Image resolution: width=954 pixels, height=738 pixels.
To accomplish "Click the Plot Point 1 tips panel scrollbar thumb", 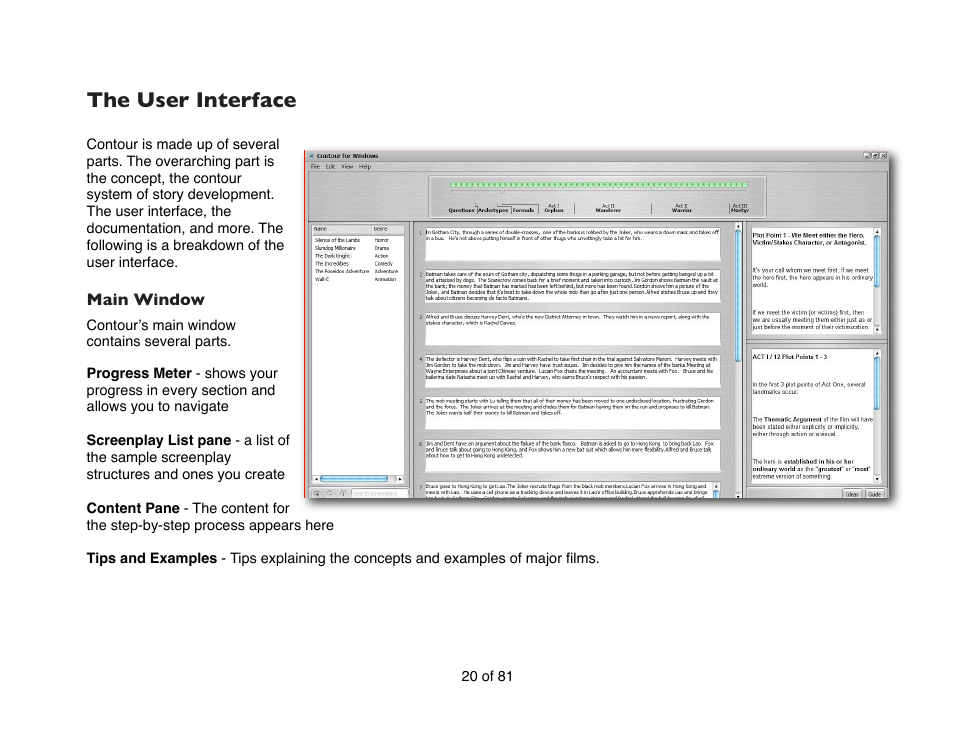I will pos(877,262).
